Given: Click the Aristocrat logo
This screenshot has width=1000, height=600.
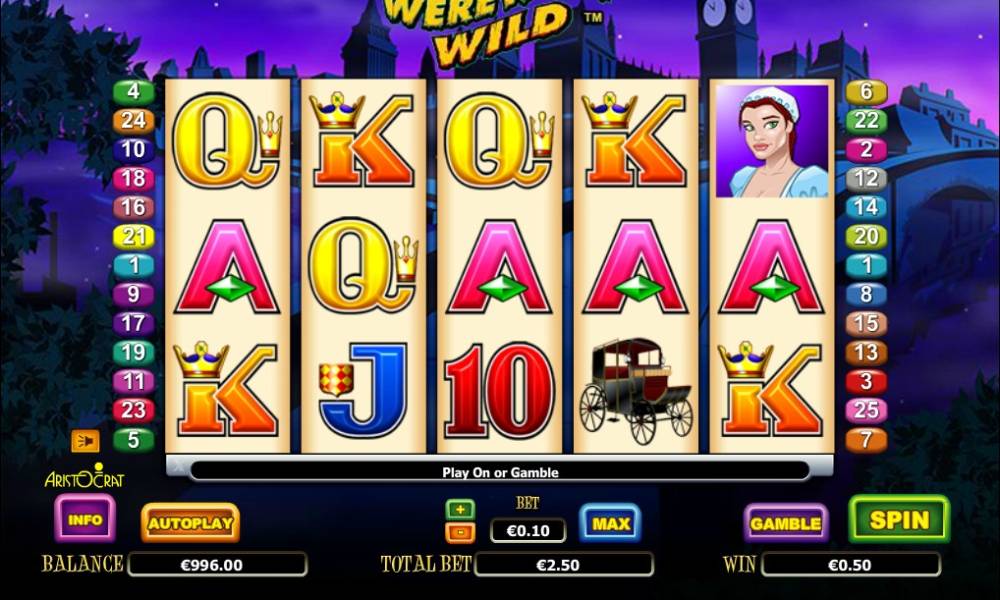Looking at the screenshot, I should point(85,476).
